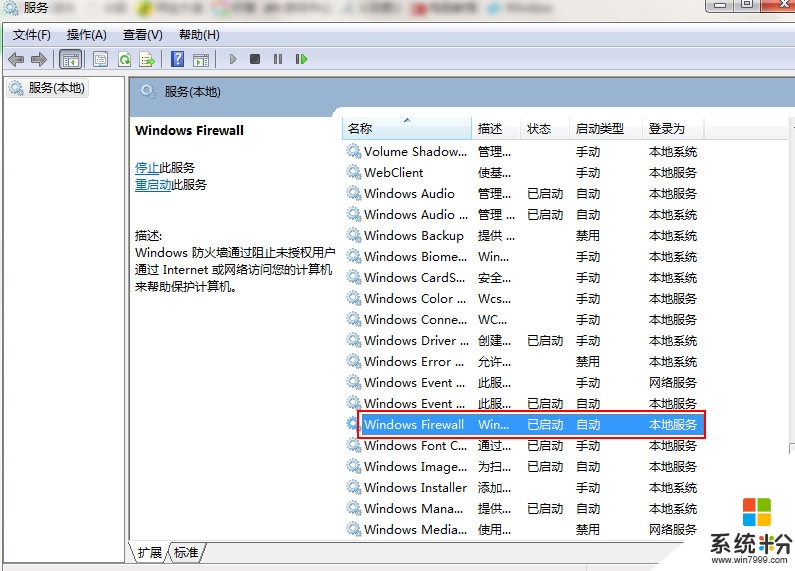Sort by the 描述 column header
Image resolution: width=795 pixels, height=571 pixels.
(x=496, y=129)
